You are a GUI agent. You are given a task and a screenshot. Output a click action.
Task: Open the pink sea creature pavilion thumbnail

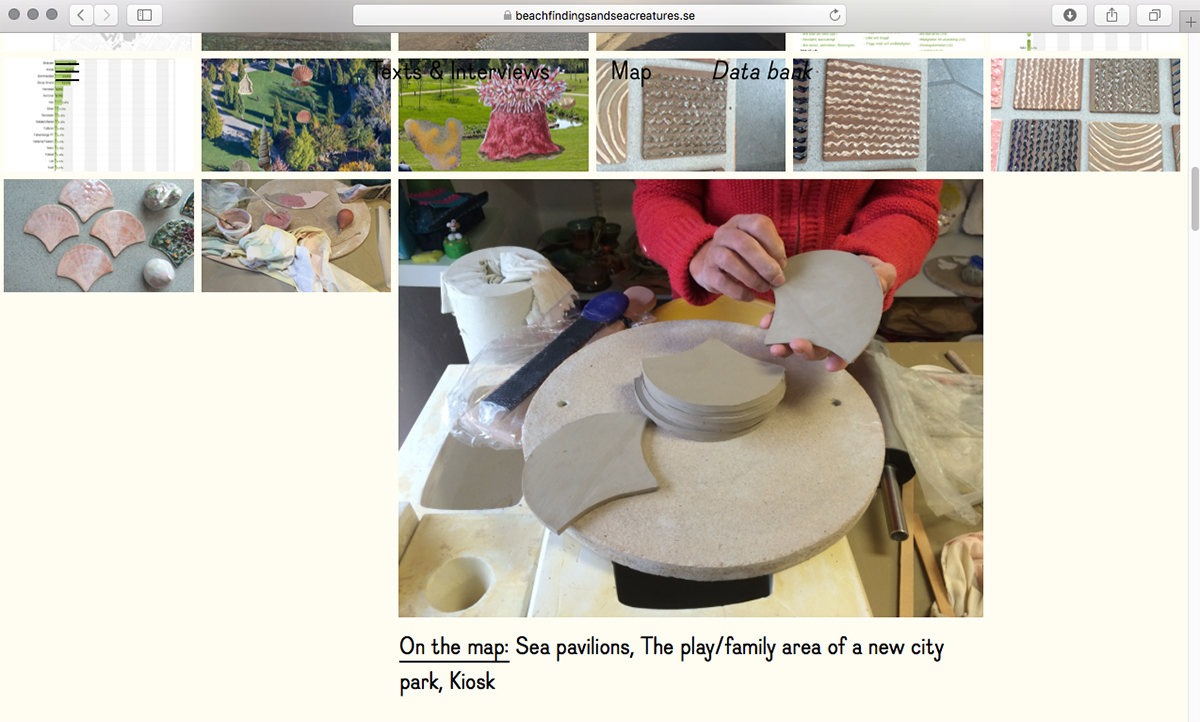(493, 115)
